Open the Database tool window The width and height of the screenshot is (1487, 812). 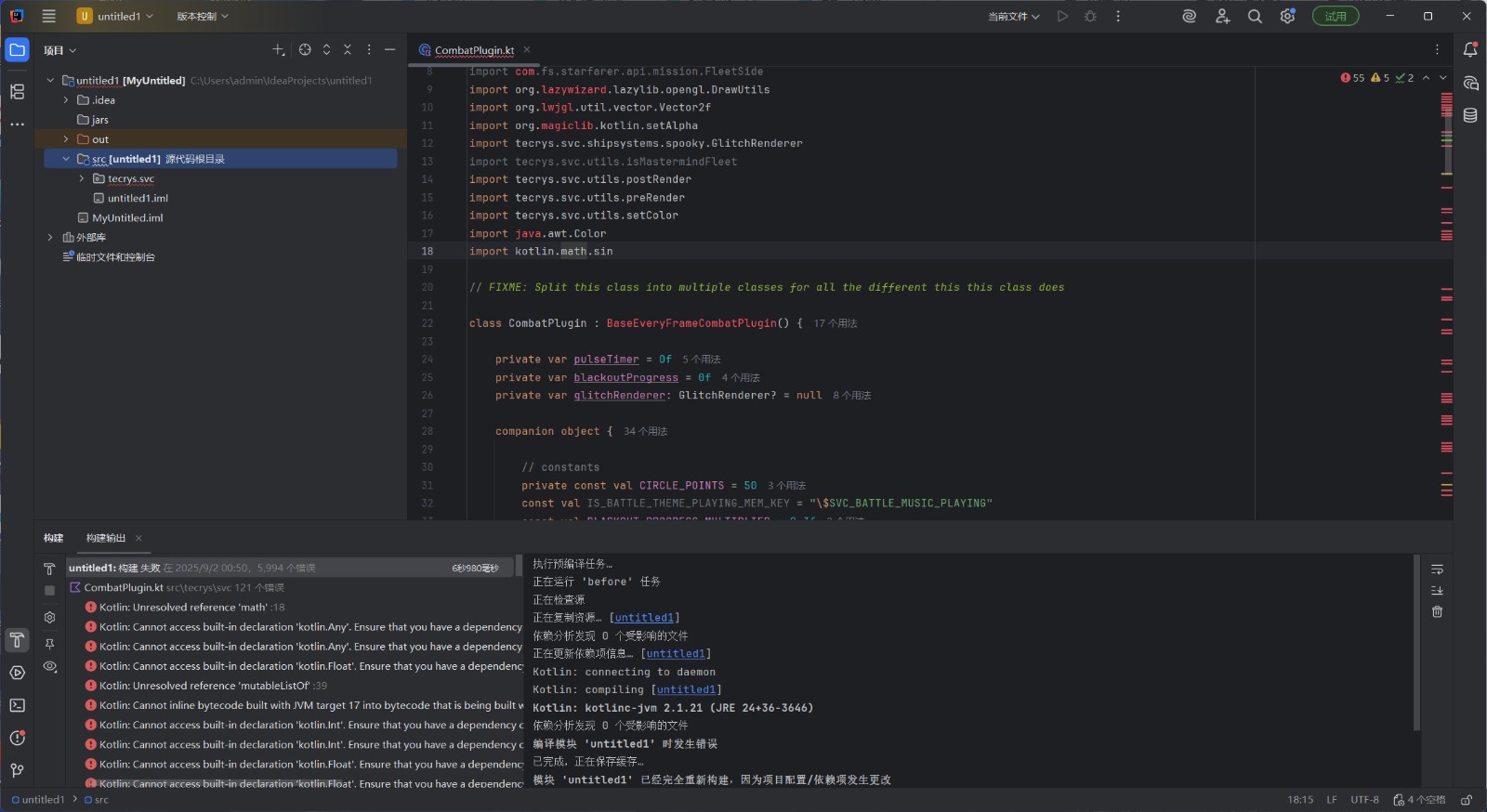[x=1470, y=115]
